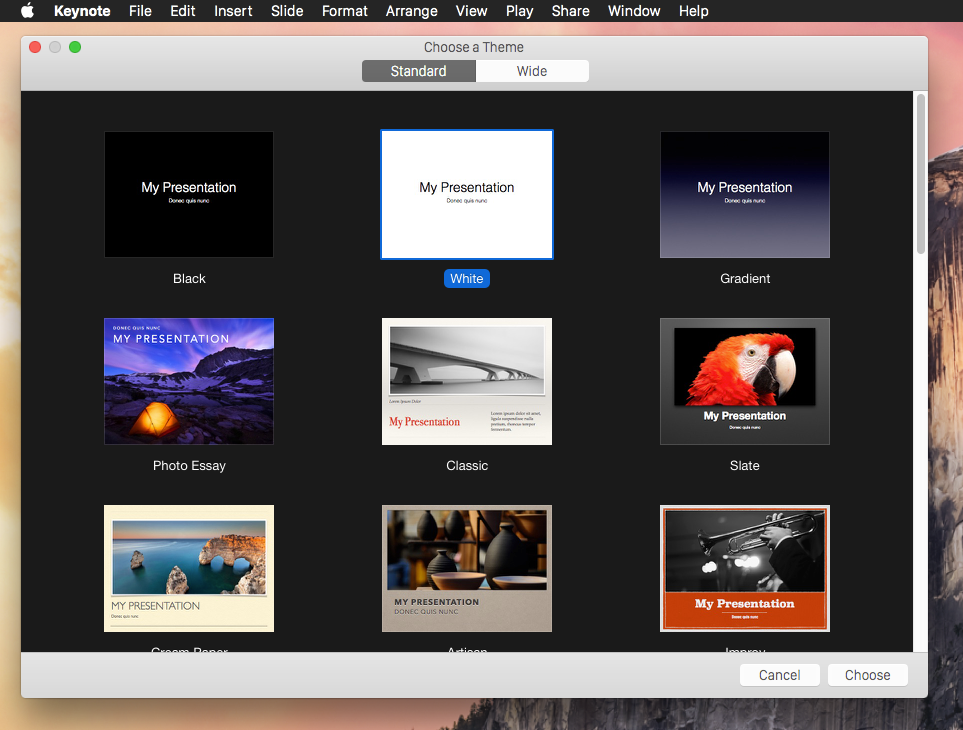Open the Arrange menu
Screen dimensions: 963x730
click(x=411, y=11)
